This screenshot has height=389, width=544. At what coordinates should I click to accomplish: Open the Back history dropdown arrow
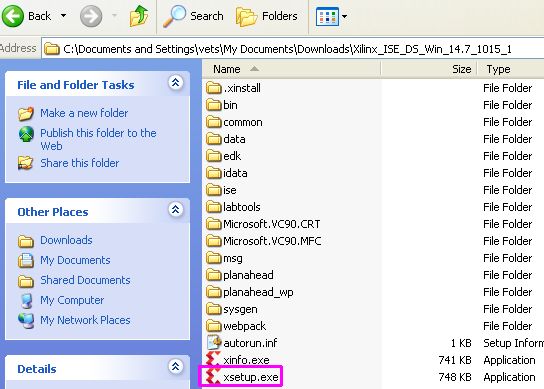[63, 16]
